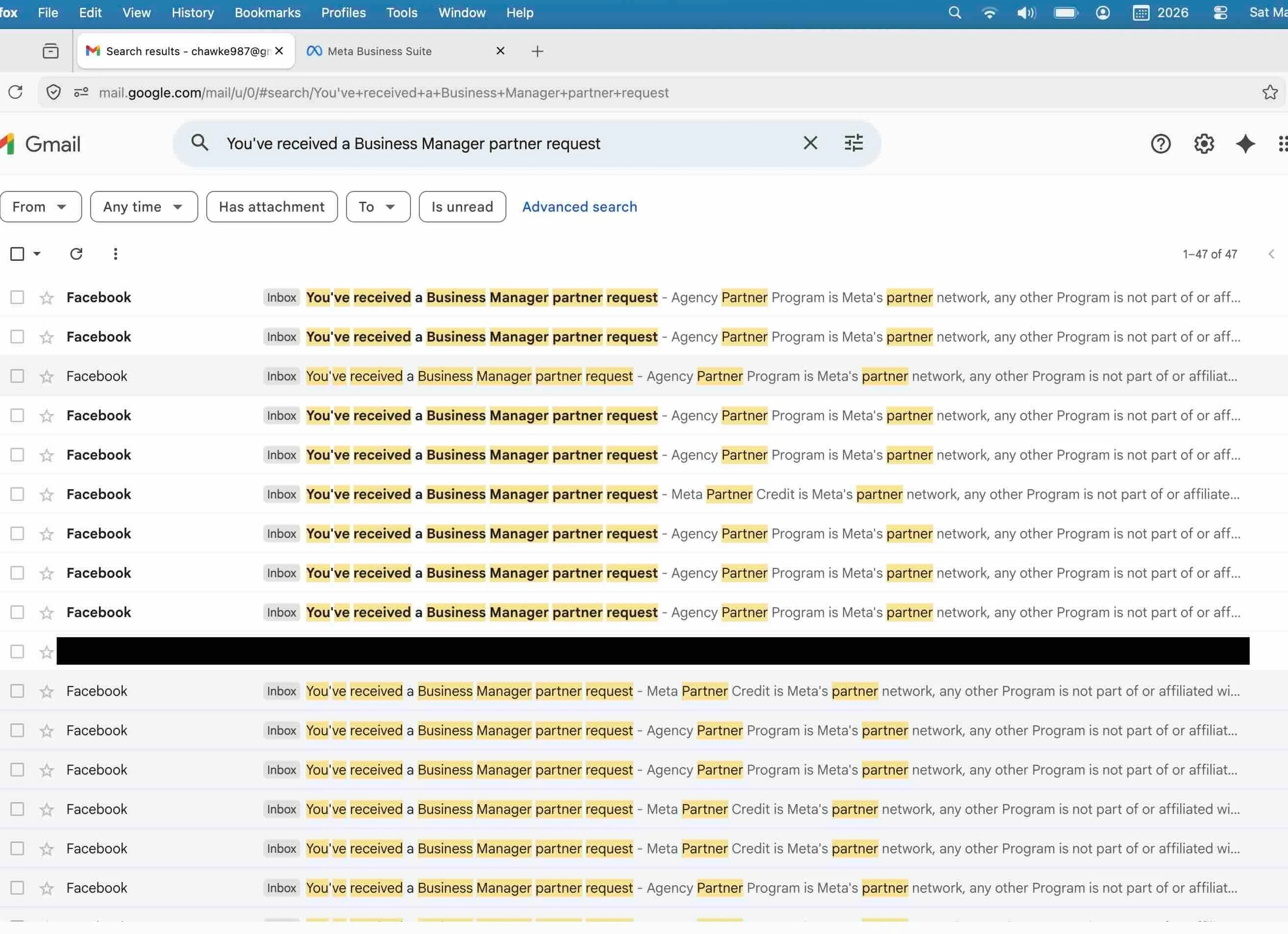Screen dimensions: 1288x934
Task: Click the search magnifier in Gmail search bar
Action: pos(199,143)
